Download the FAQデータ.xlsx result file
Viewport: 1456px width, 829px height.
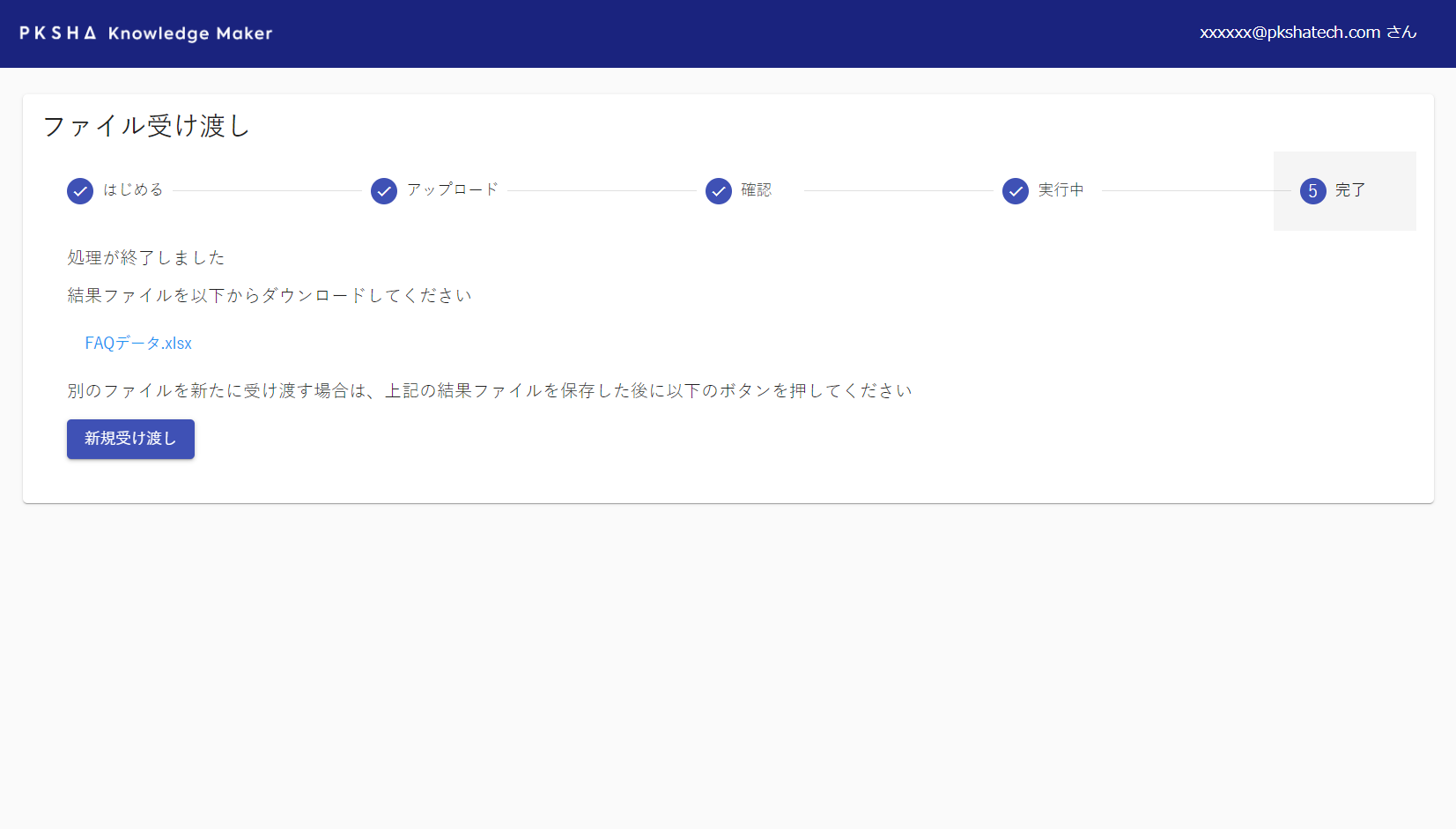tap(138, 344)
